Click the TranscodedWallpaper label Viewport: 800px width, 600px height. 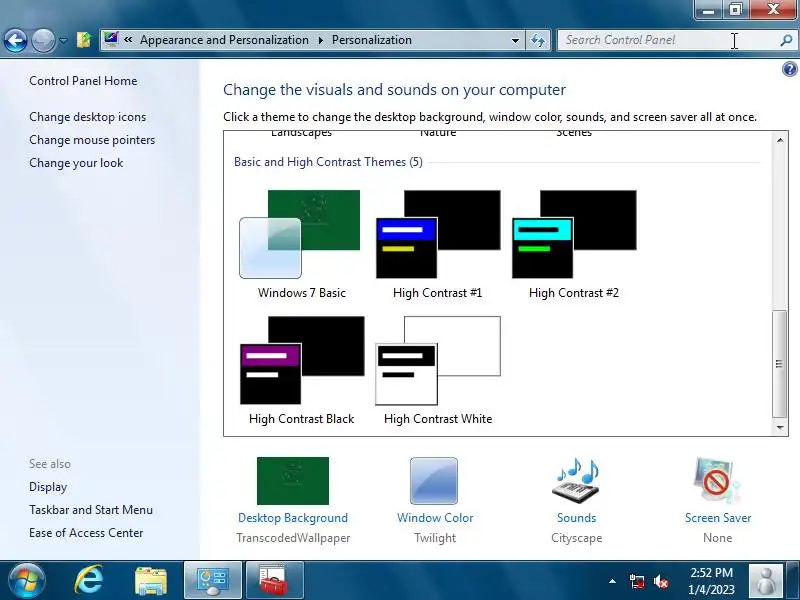pos(293,538)
